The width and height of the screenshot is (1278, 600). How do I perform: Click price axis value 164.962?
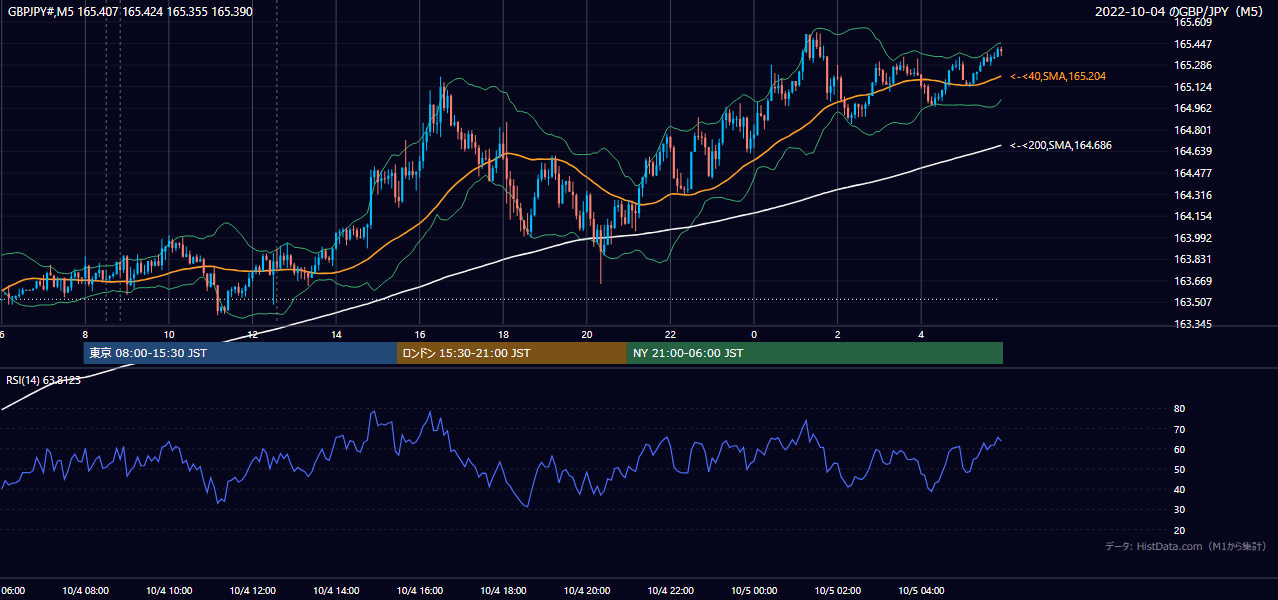pos(1193,108)
